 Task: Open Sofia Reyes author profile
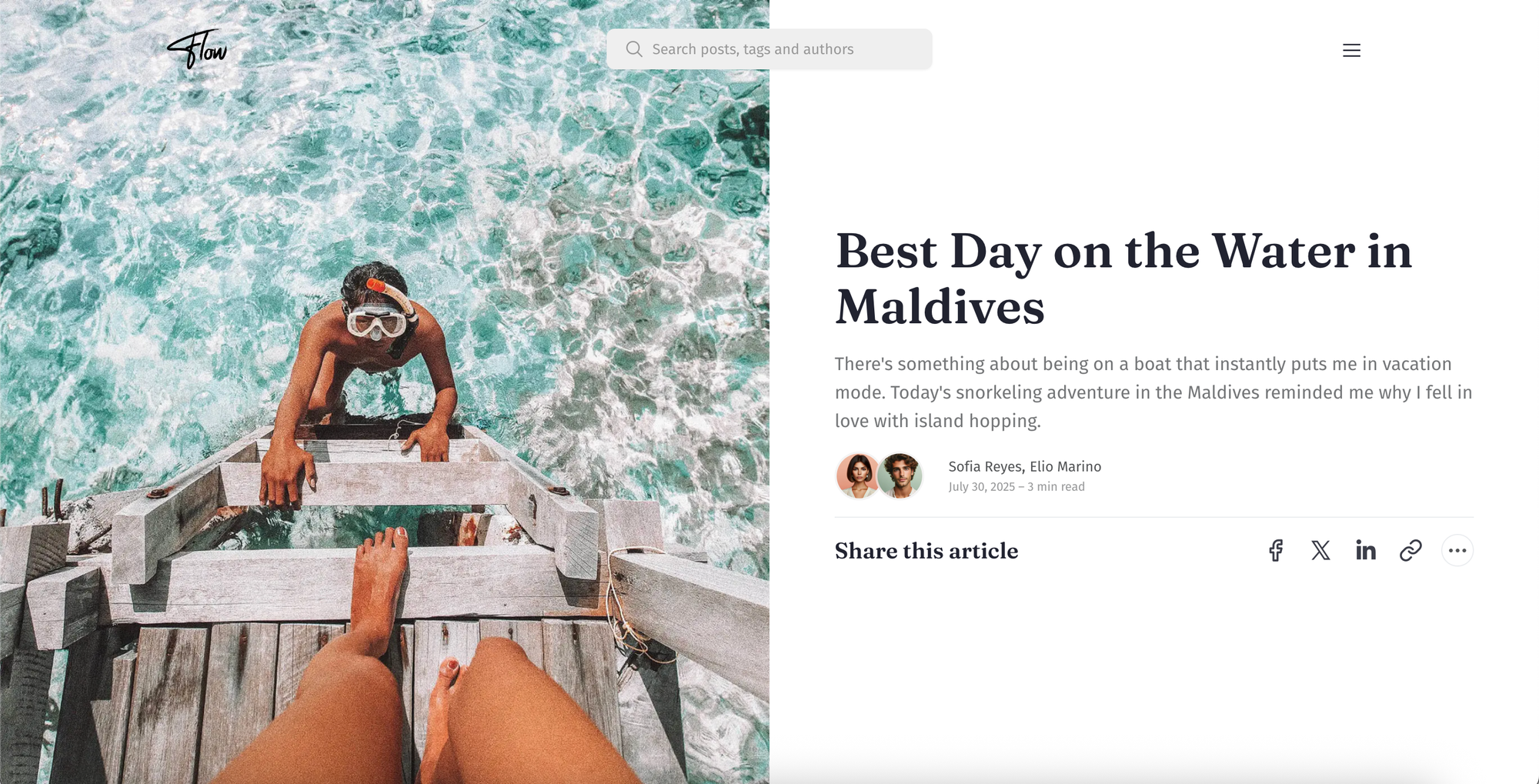[x=985, y=466]
